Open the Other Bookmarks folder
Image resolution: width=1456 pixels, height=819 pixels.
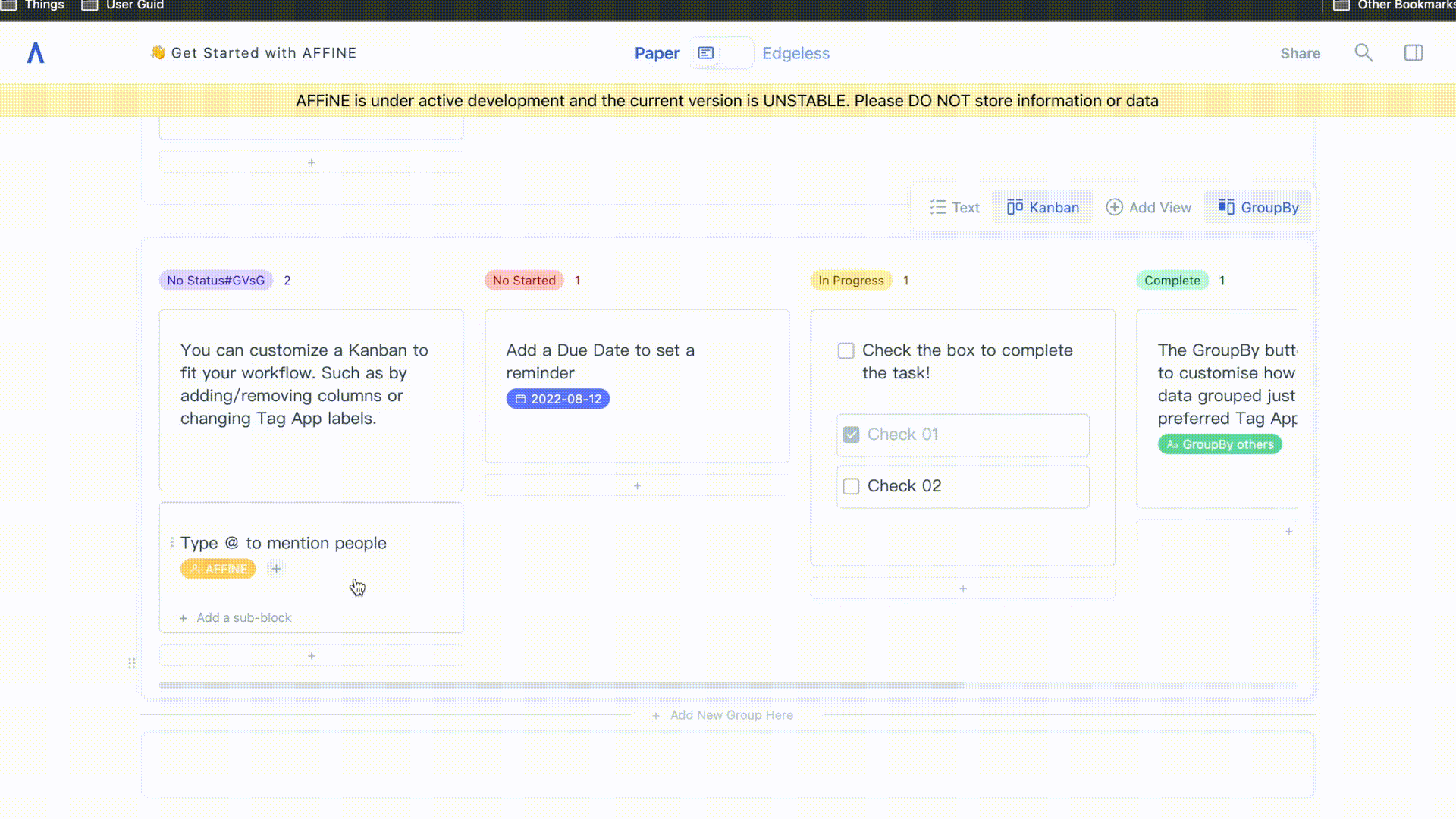[1394, 5]
